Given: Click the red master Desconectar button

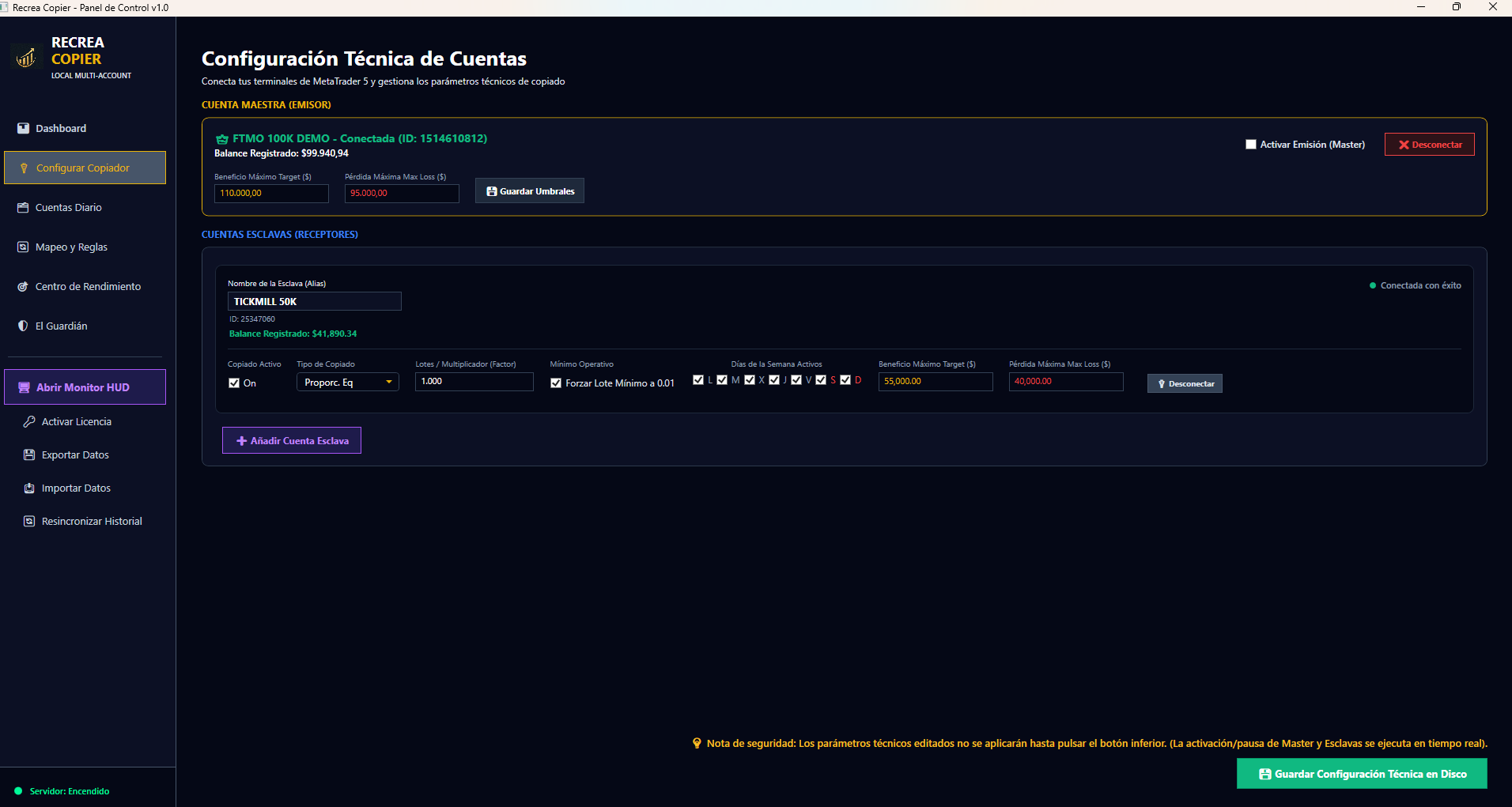Looking at the screenshot, I should click(1430, 145).
